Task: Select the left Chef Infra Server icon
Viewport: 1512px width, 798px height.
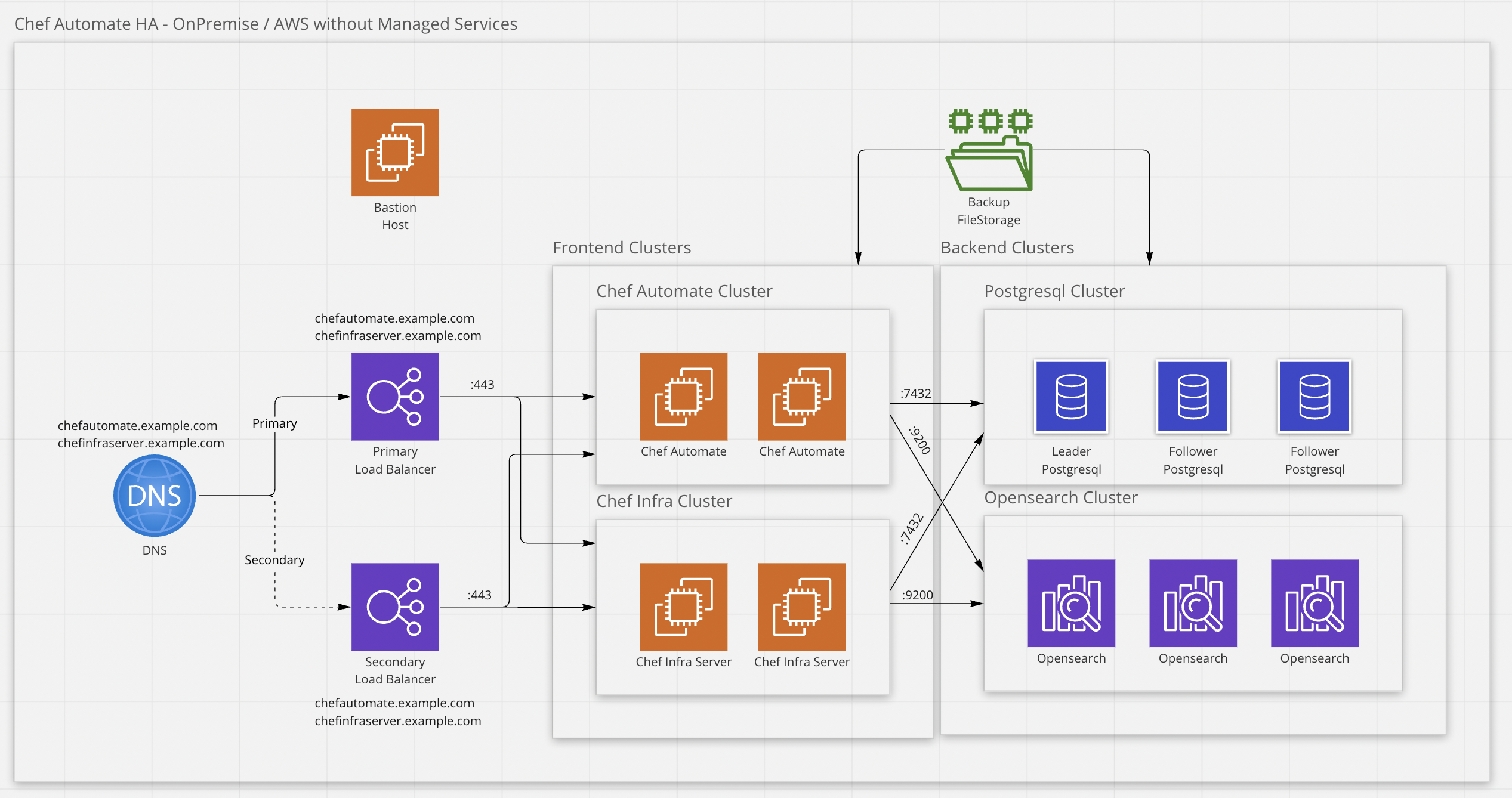Action: pyautogui.click(x=684, y=607)
